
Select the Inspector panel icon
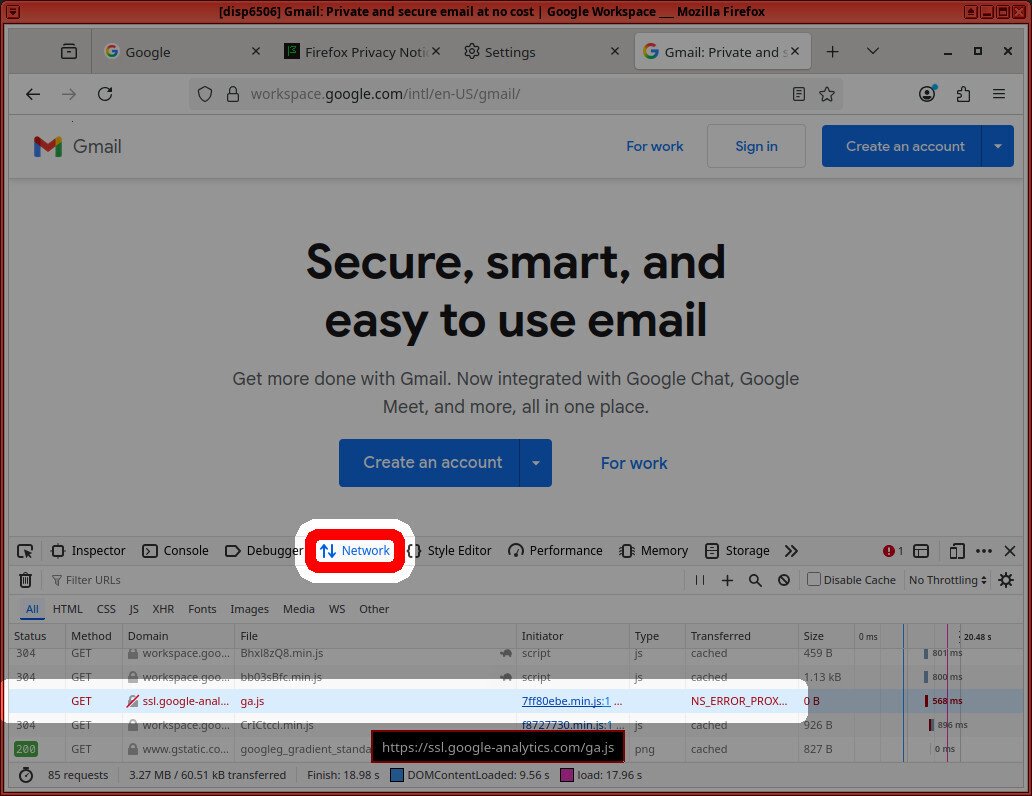coord(88,550)
